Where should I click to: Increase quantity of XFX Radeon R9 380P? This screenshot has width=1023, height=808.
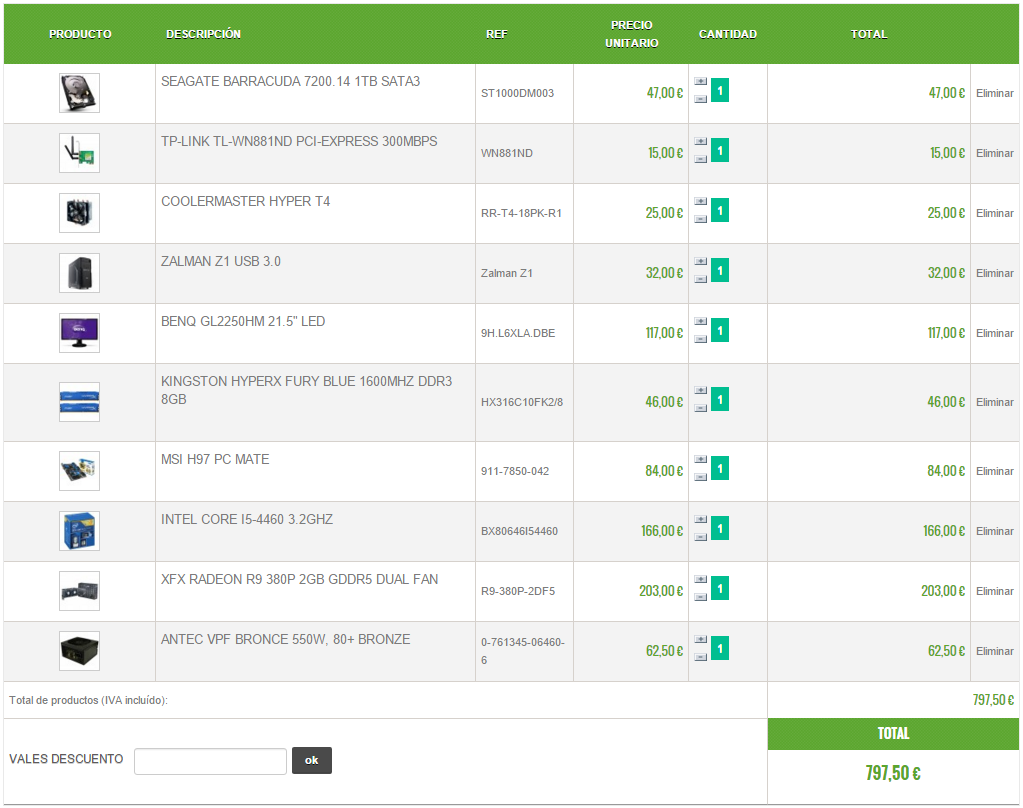701,580
